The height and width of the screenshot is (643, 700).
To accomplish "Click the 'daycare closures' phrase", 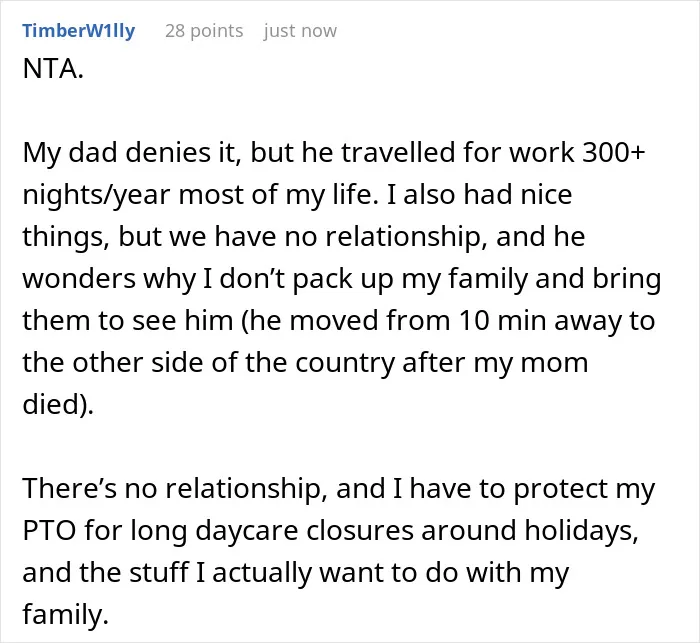I will (x=304, y=530).
